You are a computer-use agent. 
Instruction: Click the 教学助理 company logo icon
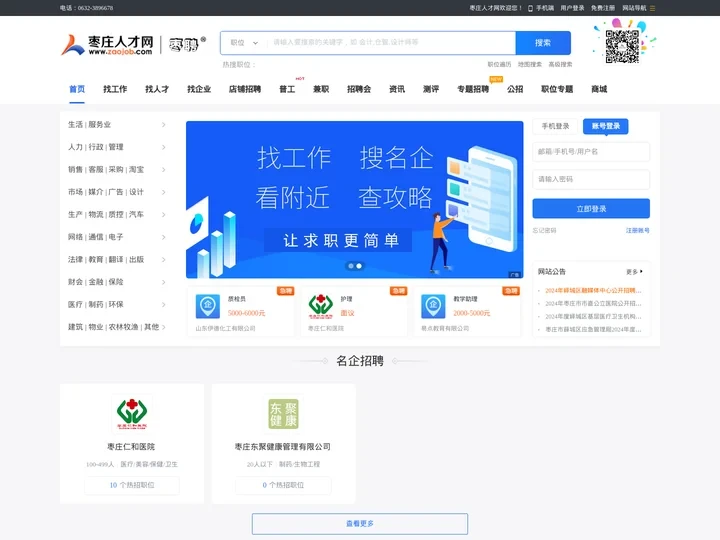433,306
